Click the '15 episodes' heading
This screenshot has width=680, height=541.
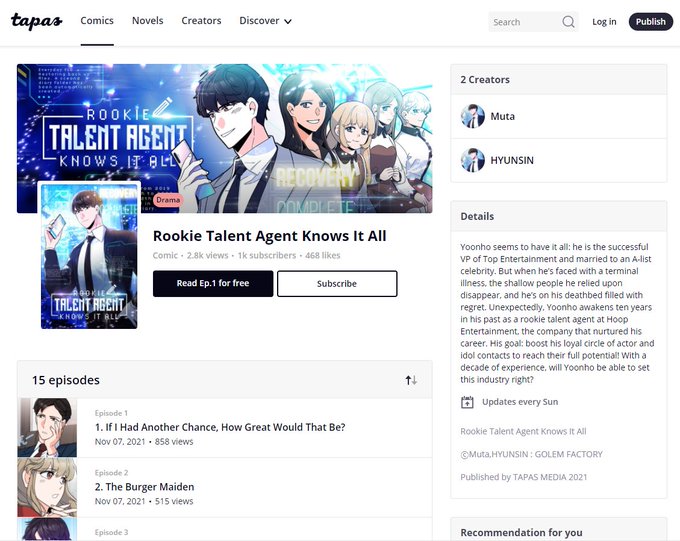[66, 380]
